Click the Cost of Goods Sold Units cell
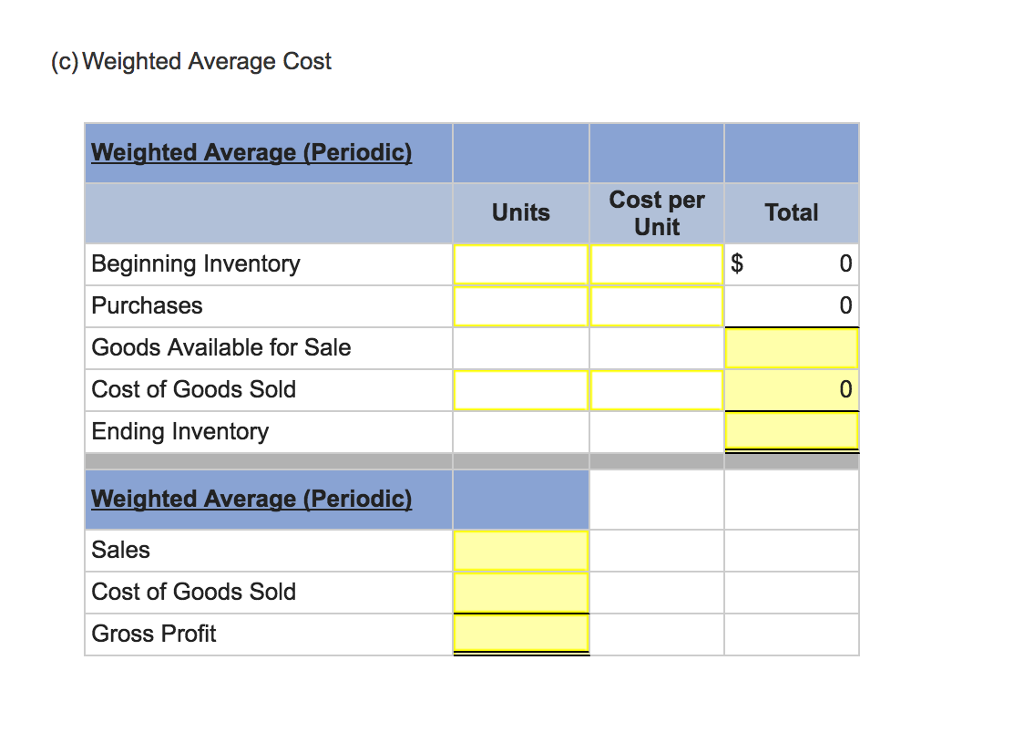This screenshot has height=753, width=1024. click(520, 389)
